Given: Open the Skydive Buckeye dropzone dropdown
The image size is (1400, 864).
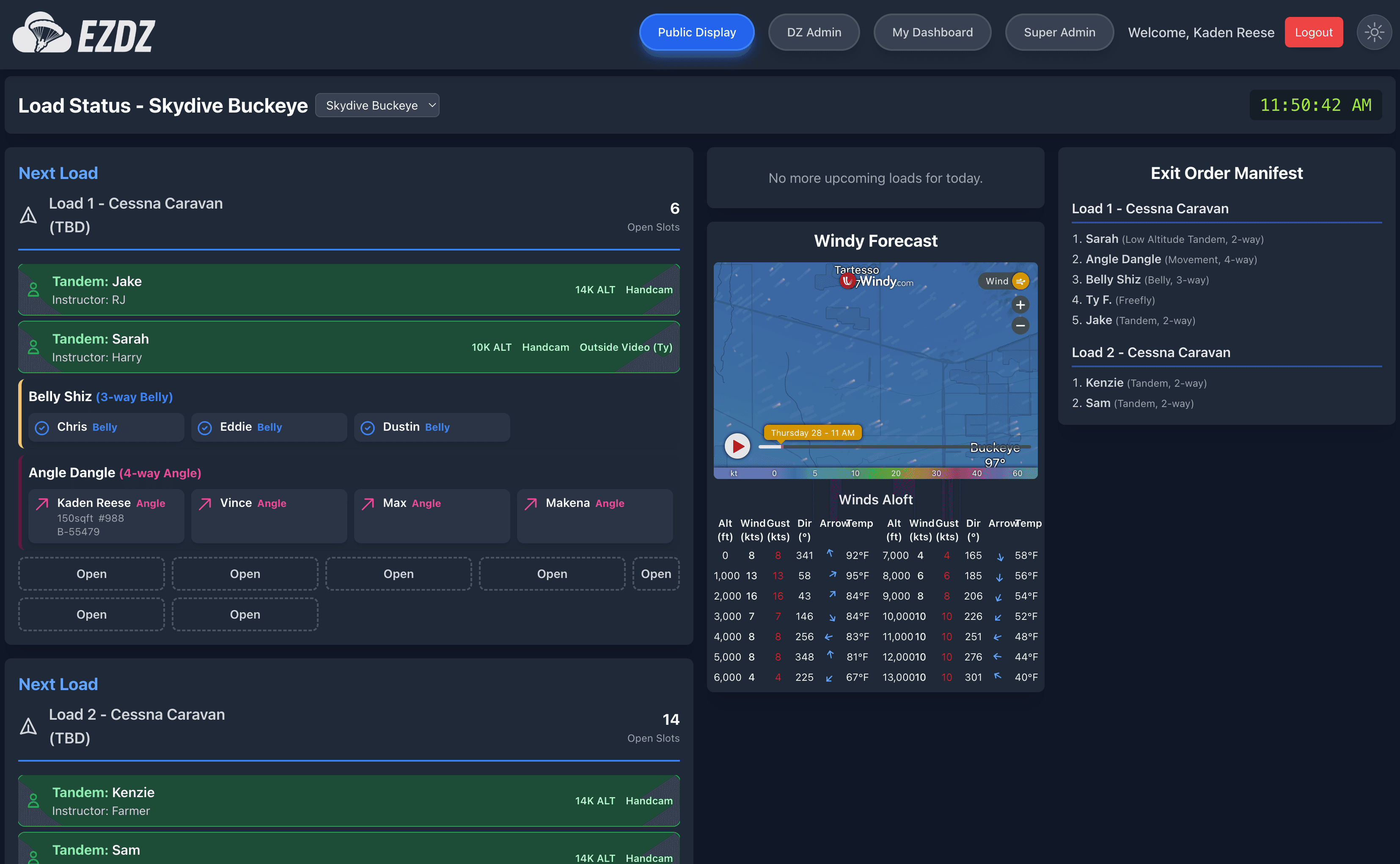Looking at the screenshot, I should [x=377, y=105].
